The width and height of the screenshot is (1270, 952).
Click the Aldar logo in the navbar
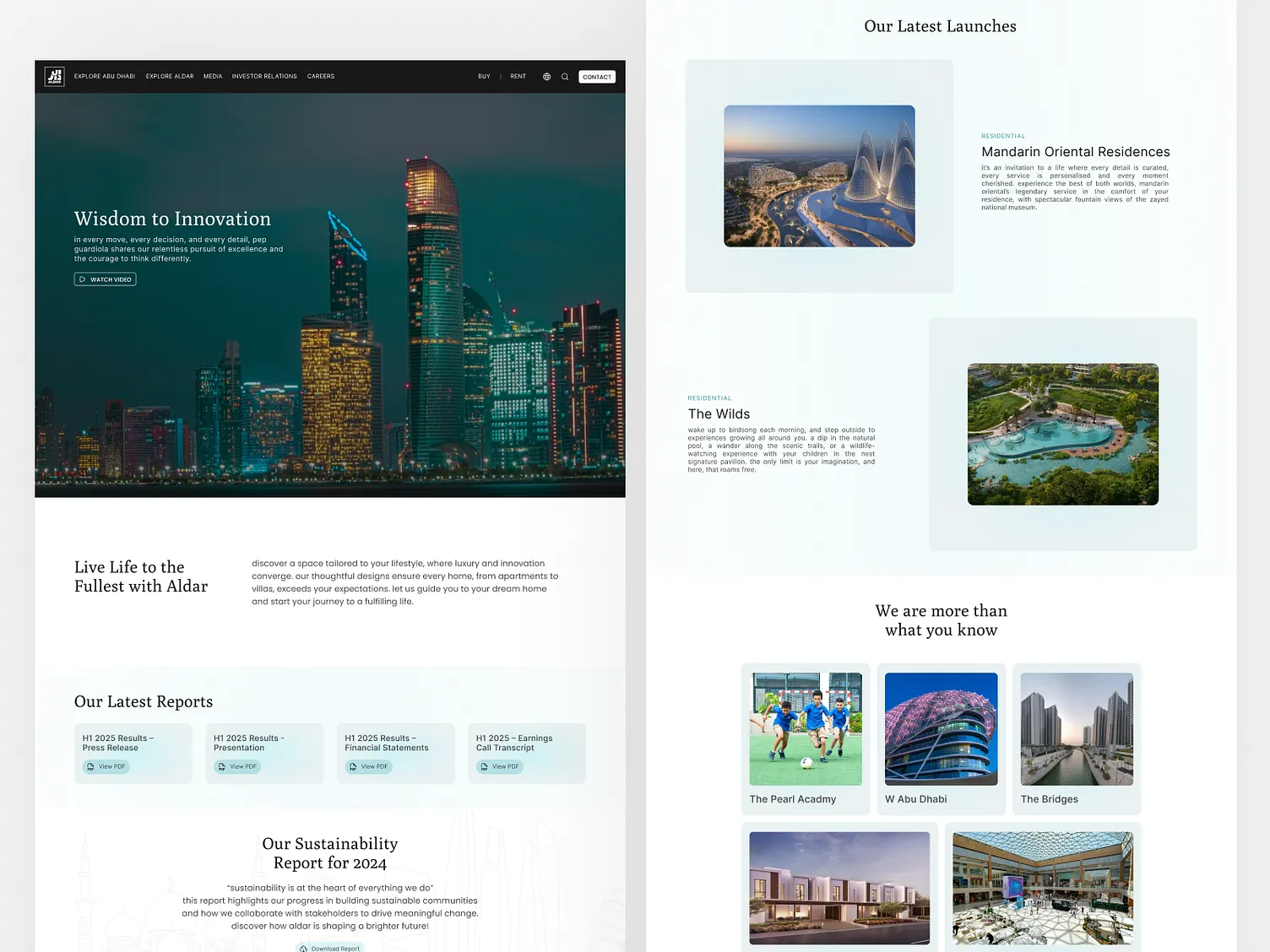coord(54,77)
